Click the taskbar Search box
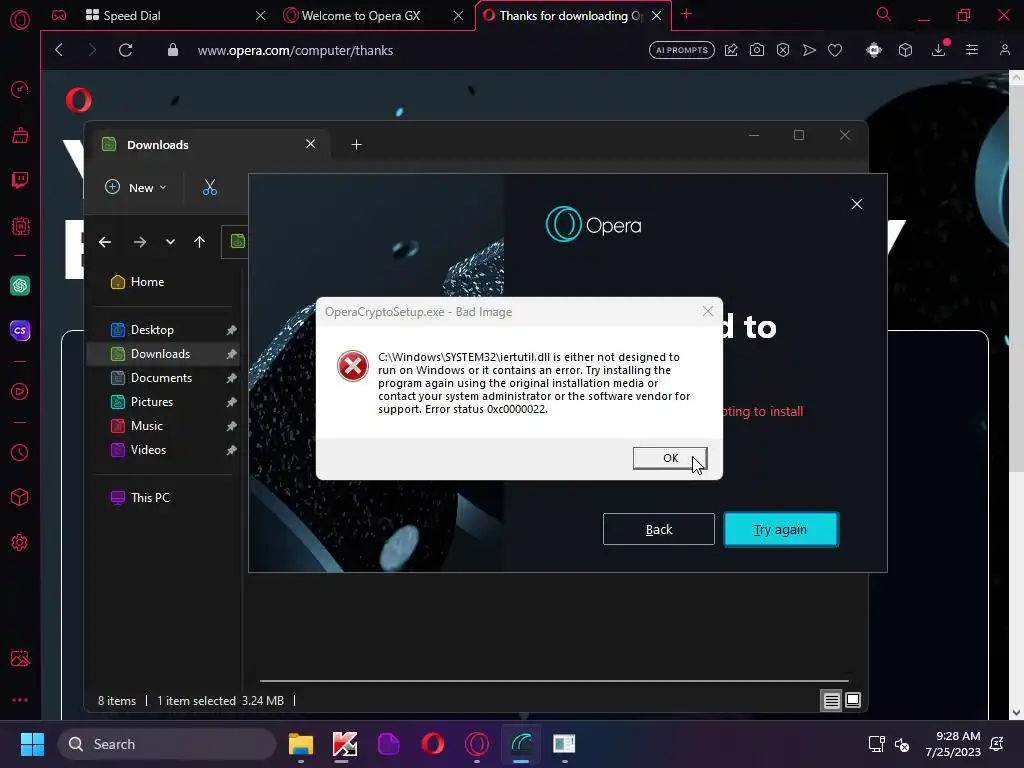Viewport: 1024px width, 768px height. point(167,744)
